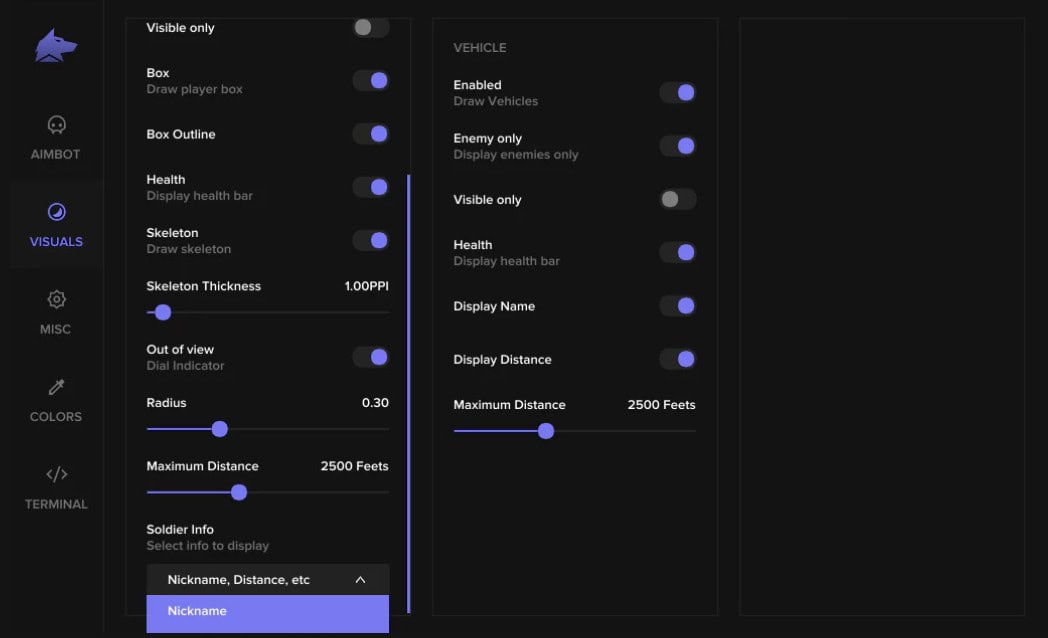
Task: Disable the Draw Vehicles Enabled toggle
Action: click(678, 93)
